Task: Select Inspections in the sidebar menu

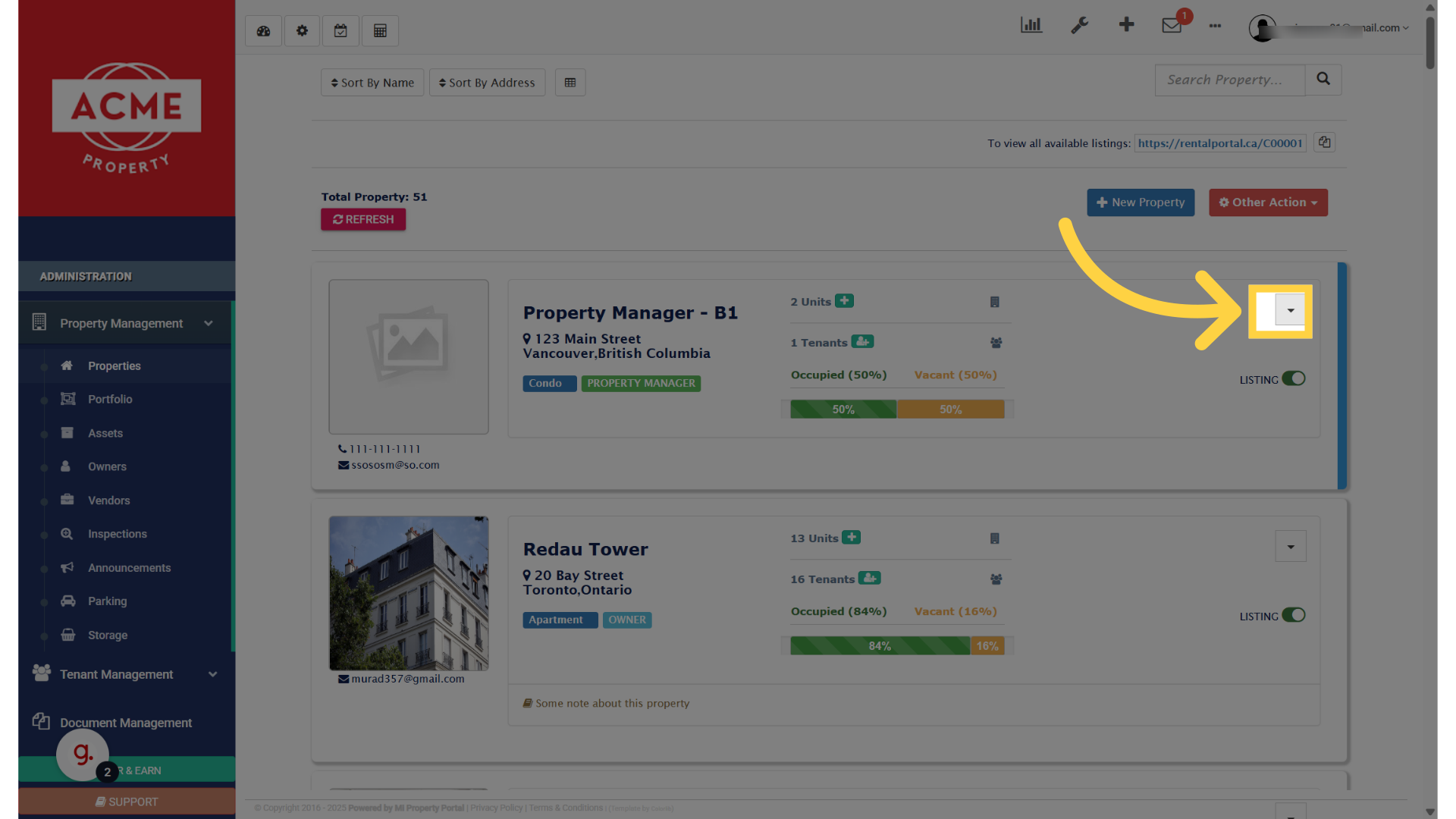Action: 118,534
